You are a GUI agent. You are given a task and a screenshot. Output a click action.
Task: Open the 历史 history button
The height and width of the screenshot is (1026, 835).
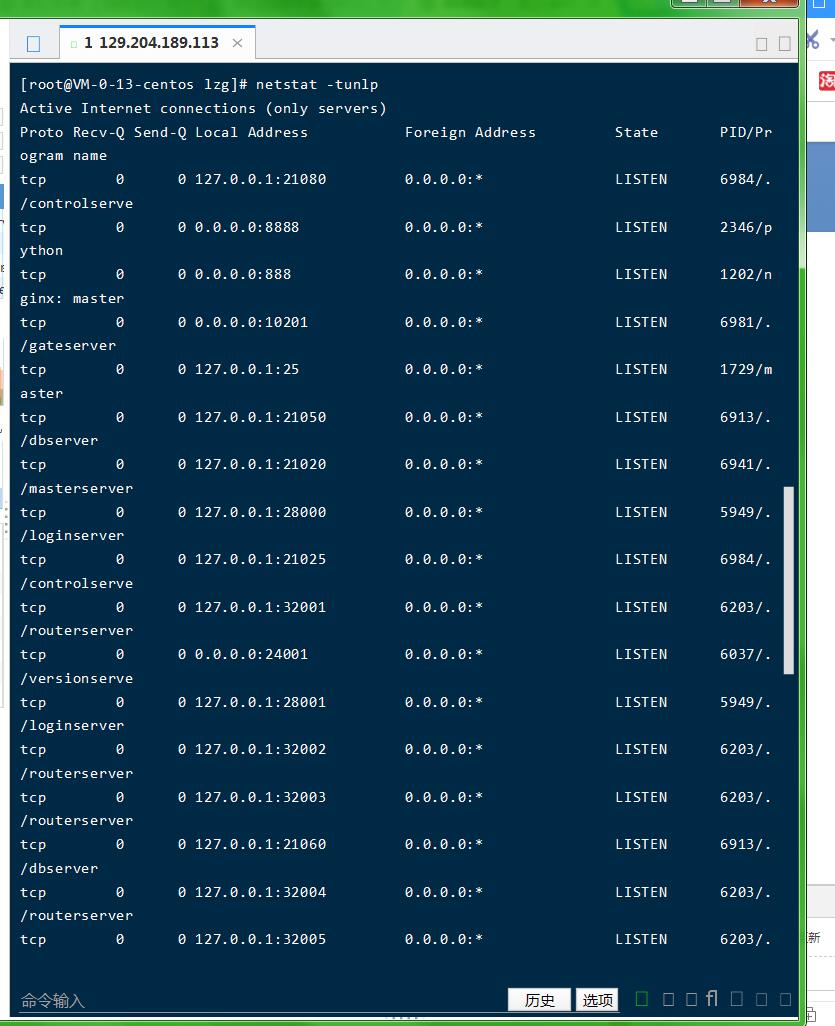pos(539,1000)
